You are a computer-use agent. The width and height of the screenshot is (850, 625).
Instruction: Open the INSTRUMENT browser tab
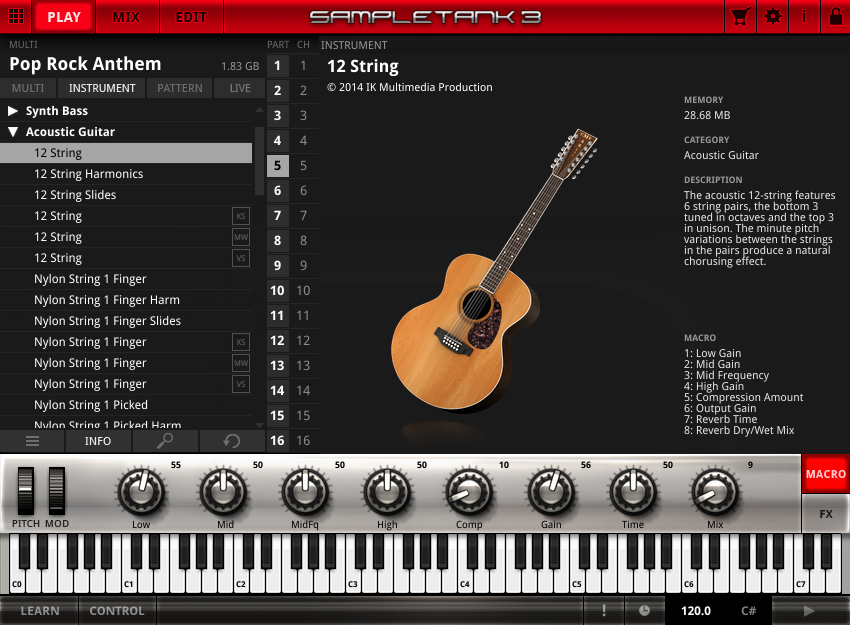[x=102, y=88]
